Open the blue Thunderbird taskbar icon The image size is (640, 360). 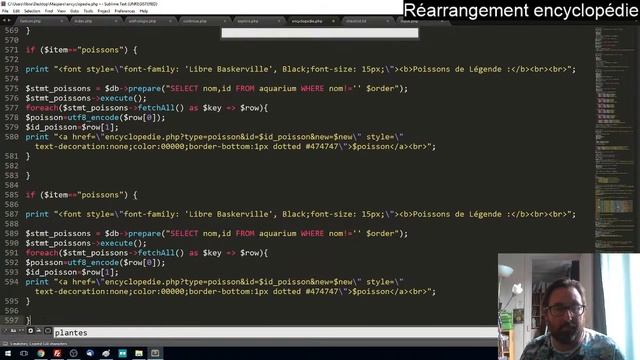click(90, 353)
